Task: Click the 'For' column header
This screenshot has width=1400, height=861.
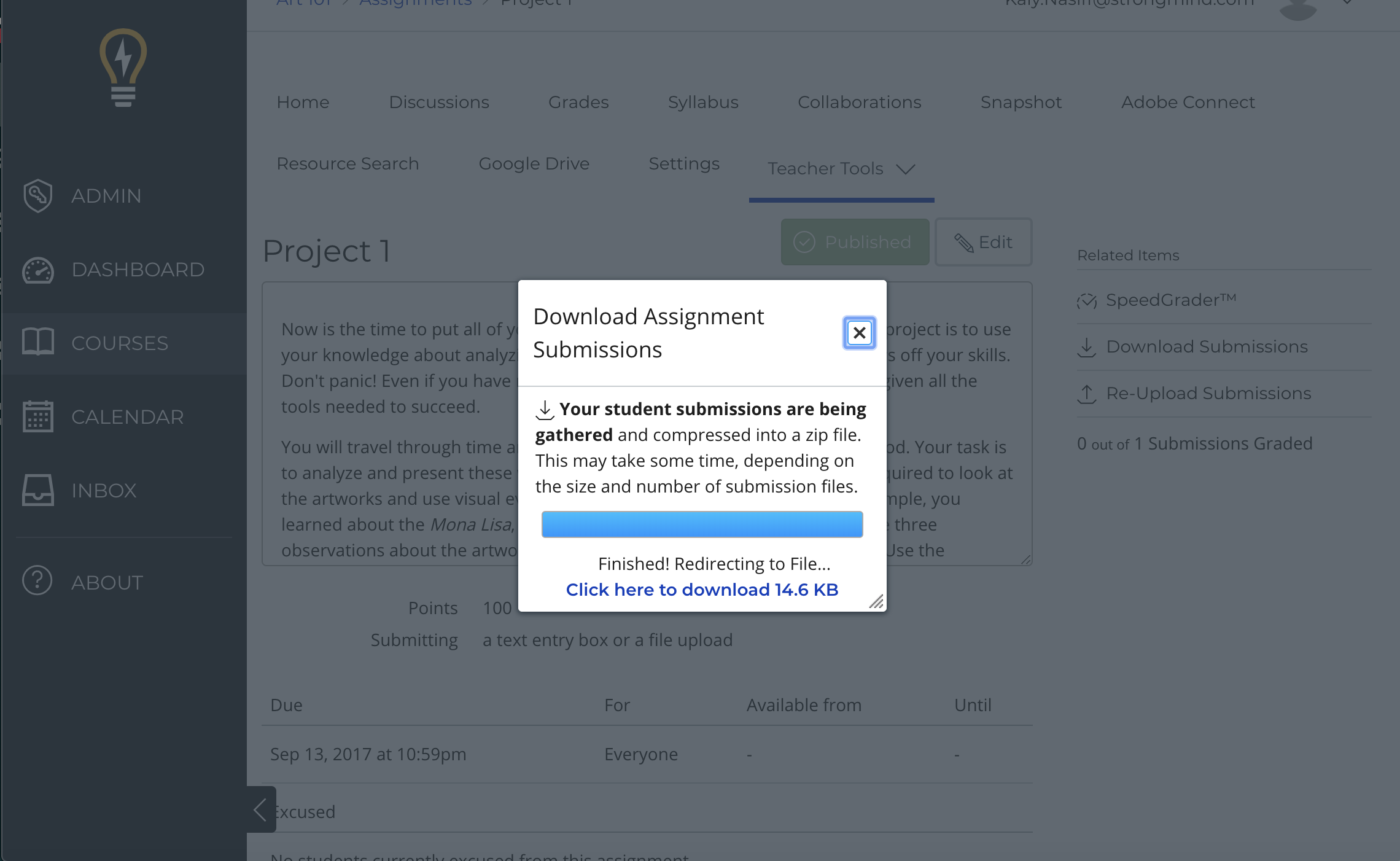Action: pyautogui.click(x=617, y=705)
